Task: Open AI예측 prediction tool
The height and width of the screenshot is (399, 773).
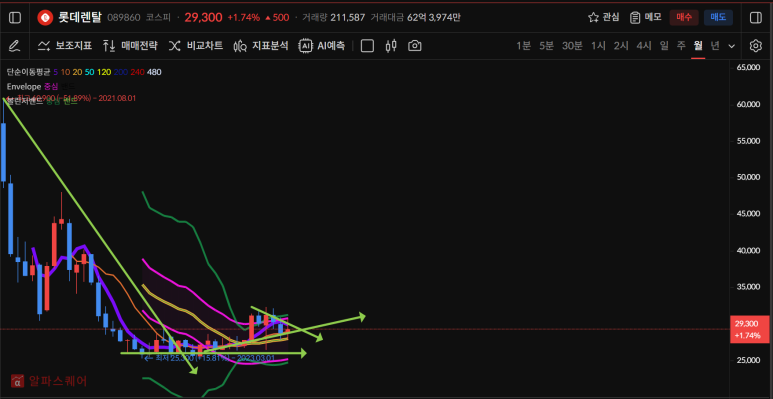Action: click(x=322, y=46)
